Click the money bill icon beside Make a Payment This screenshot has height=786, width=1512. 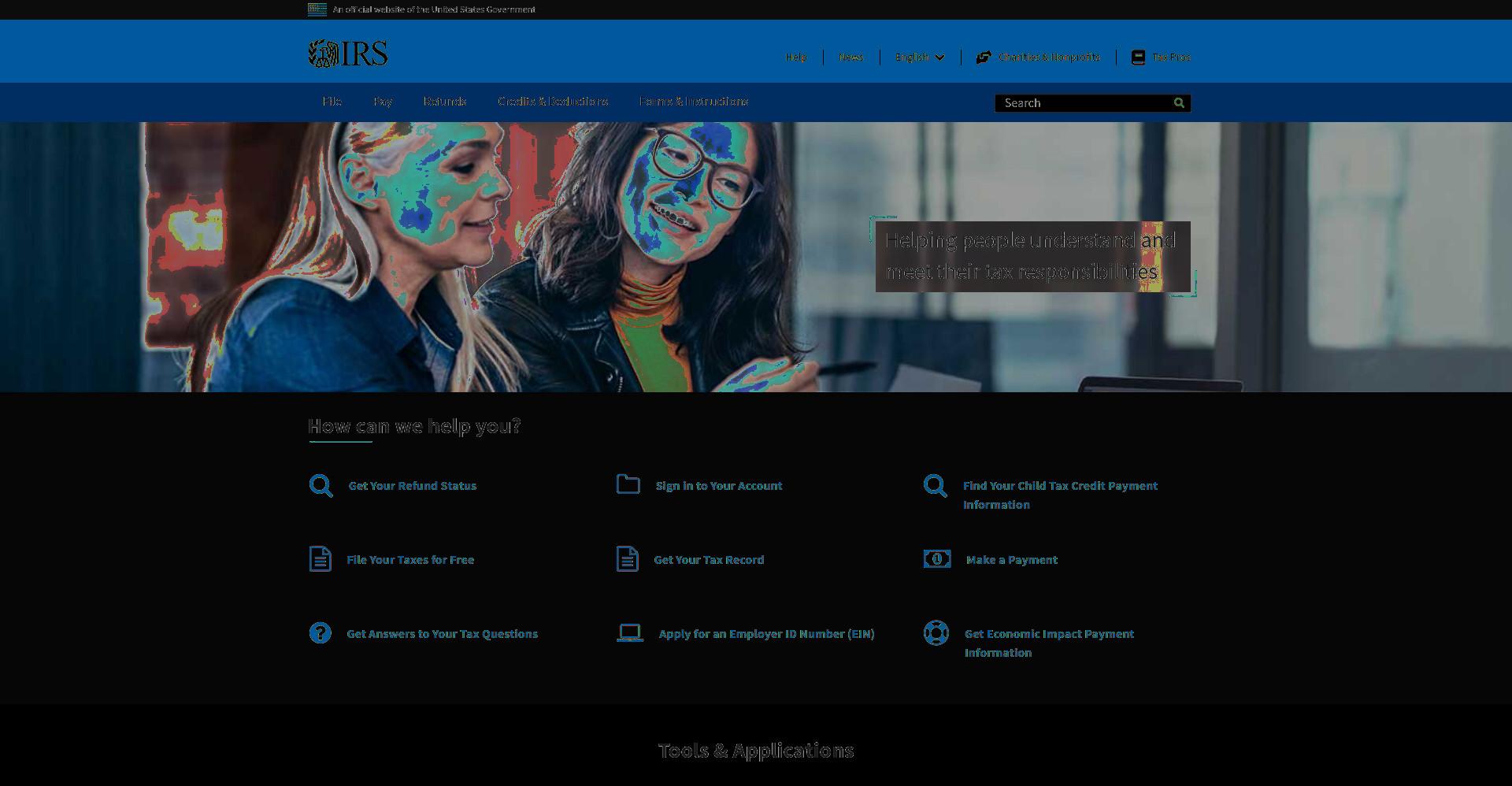[x=937, y=558]
